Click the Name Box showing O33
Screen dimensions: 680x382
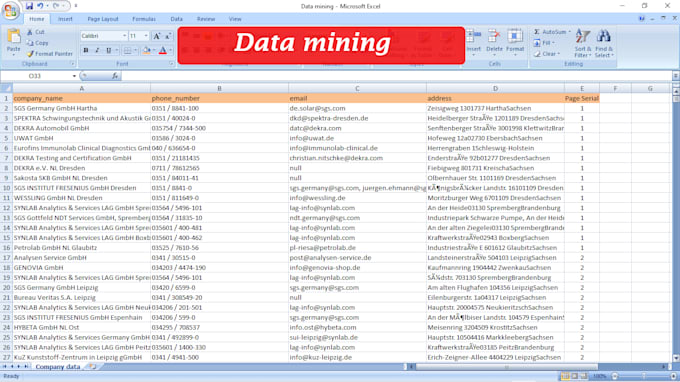[36, 76]
